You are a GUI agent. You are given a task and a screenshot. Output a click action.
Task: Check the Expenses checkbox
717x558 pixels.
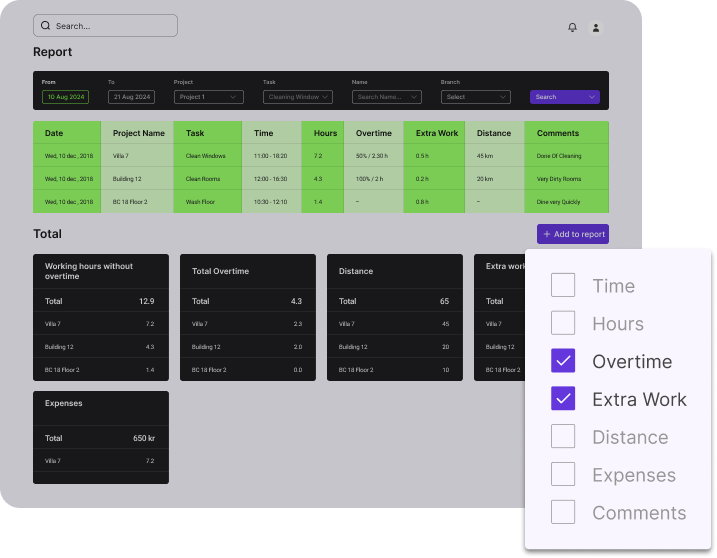(563, 475)
